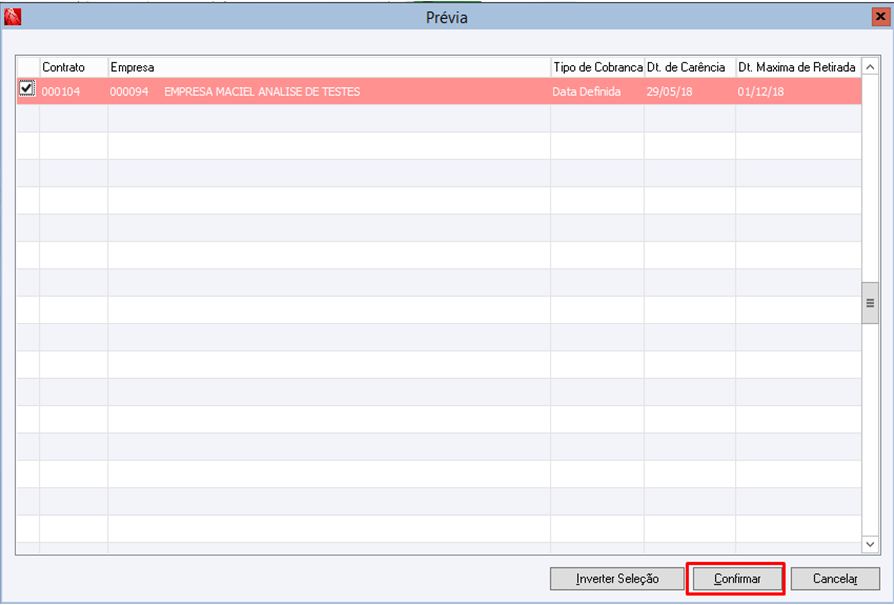Viewport: 894px width, 605px height.
Task: Click the Dt. Maxima de Retirada column header
Action: [798, 67]
